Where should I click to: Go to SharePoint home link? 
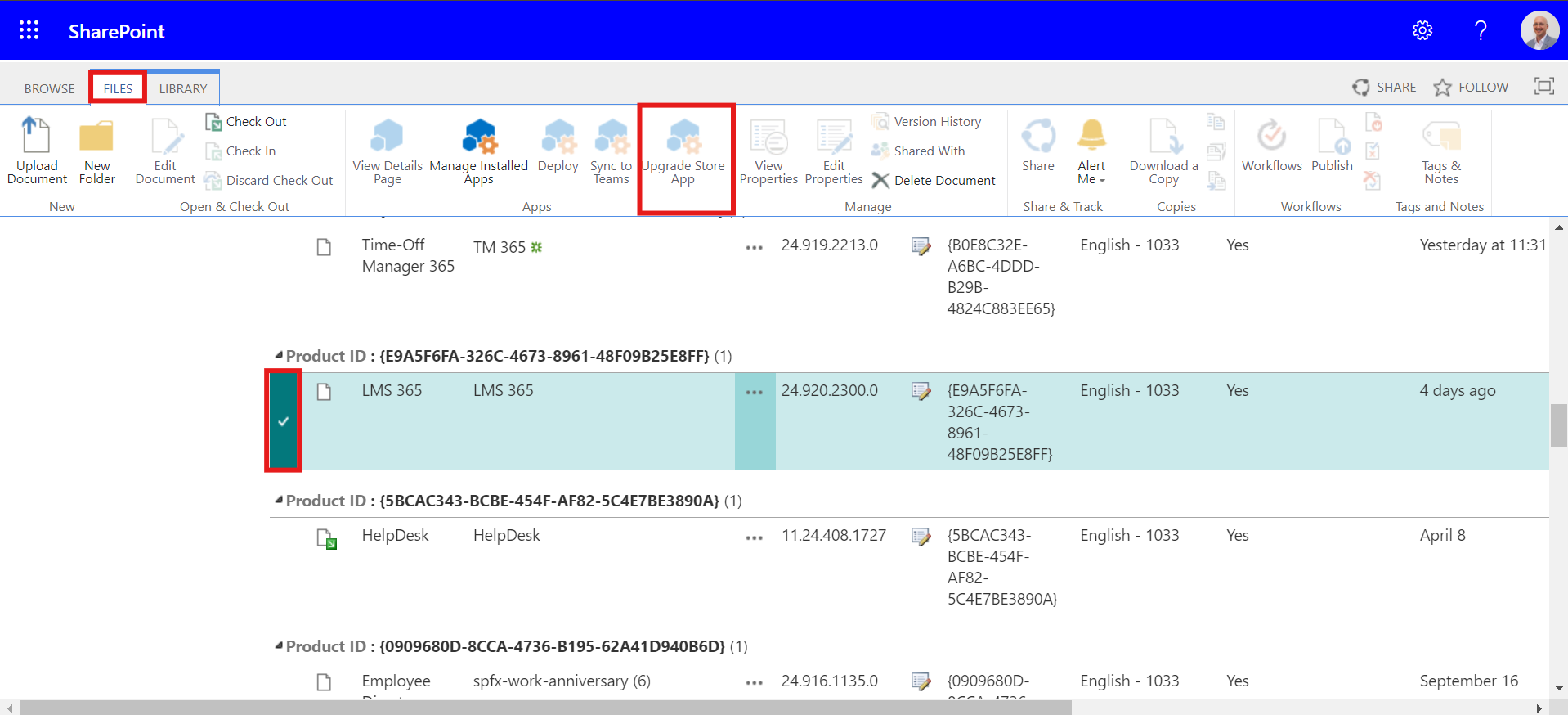coord(116,31)
